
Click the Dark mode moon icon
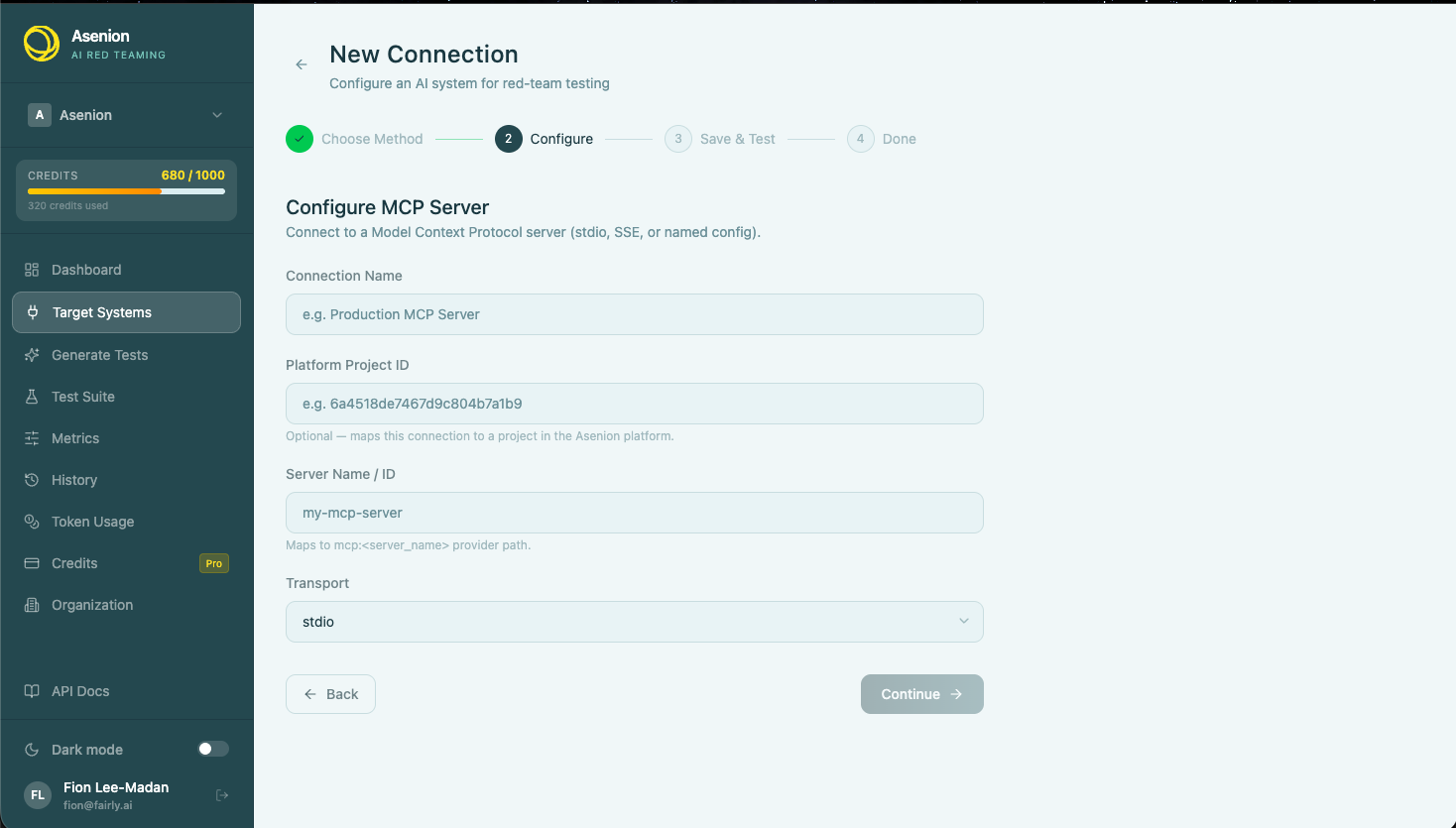pyautogui.click(x=32, y=750)
